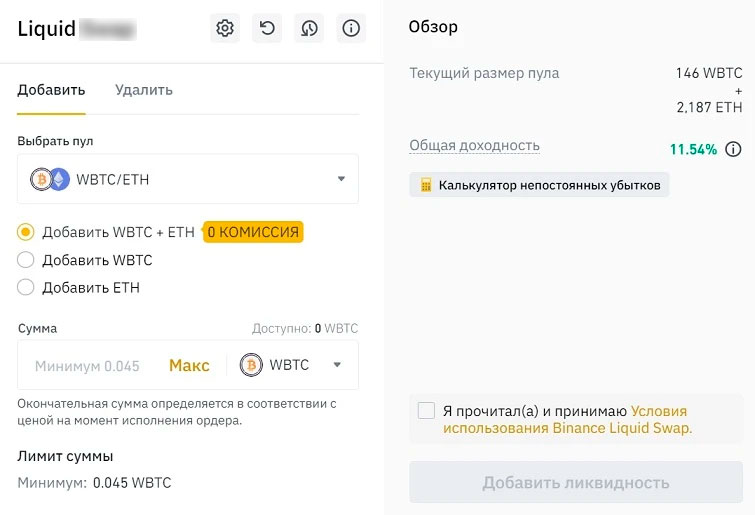Click the amount input field 'Минимум 0.045'

click(x=88, y=366)
